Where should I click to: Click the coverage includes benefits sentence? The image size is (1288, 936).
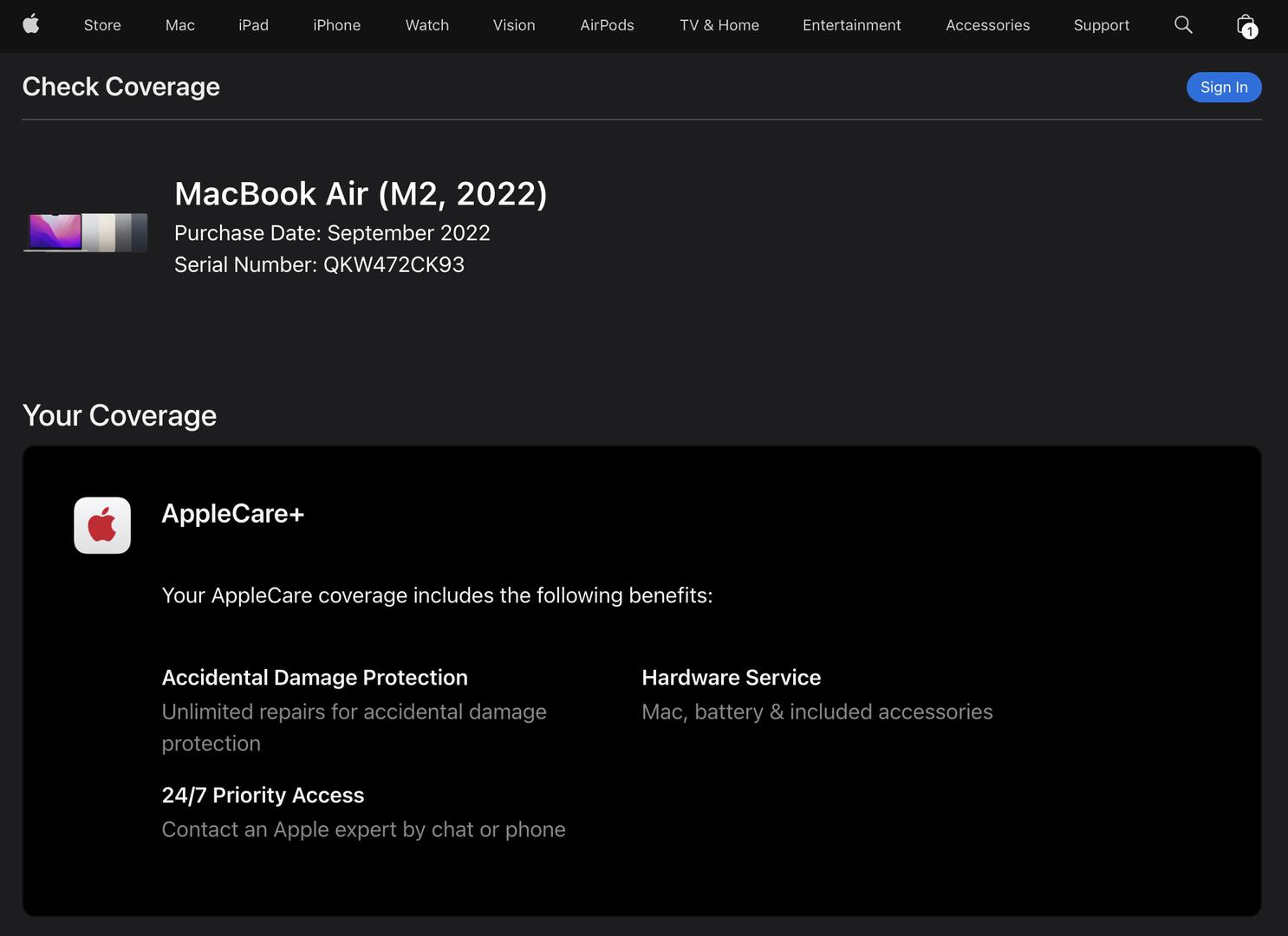(x=437, y=595)
